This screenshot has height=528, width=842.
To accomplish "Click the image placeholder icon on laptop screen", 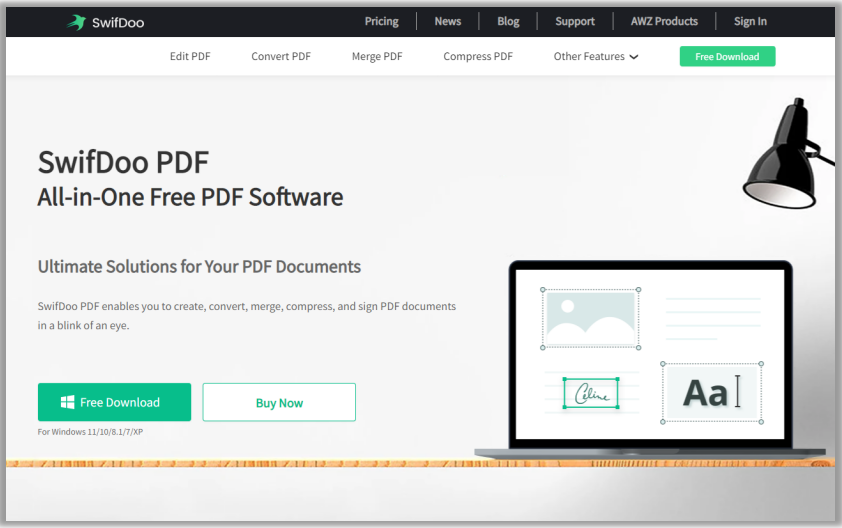I will pyautogui.click(x=591, y=319).
